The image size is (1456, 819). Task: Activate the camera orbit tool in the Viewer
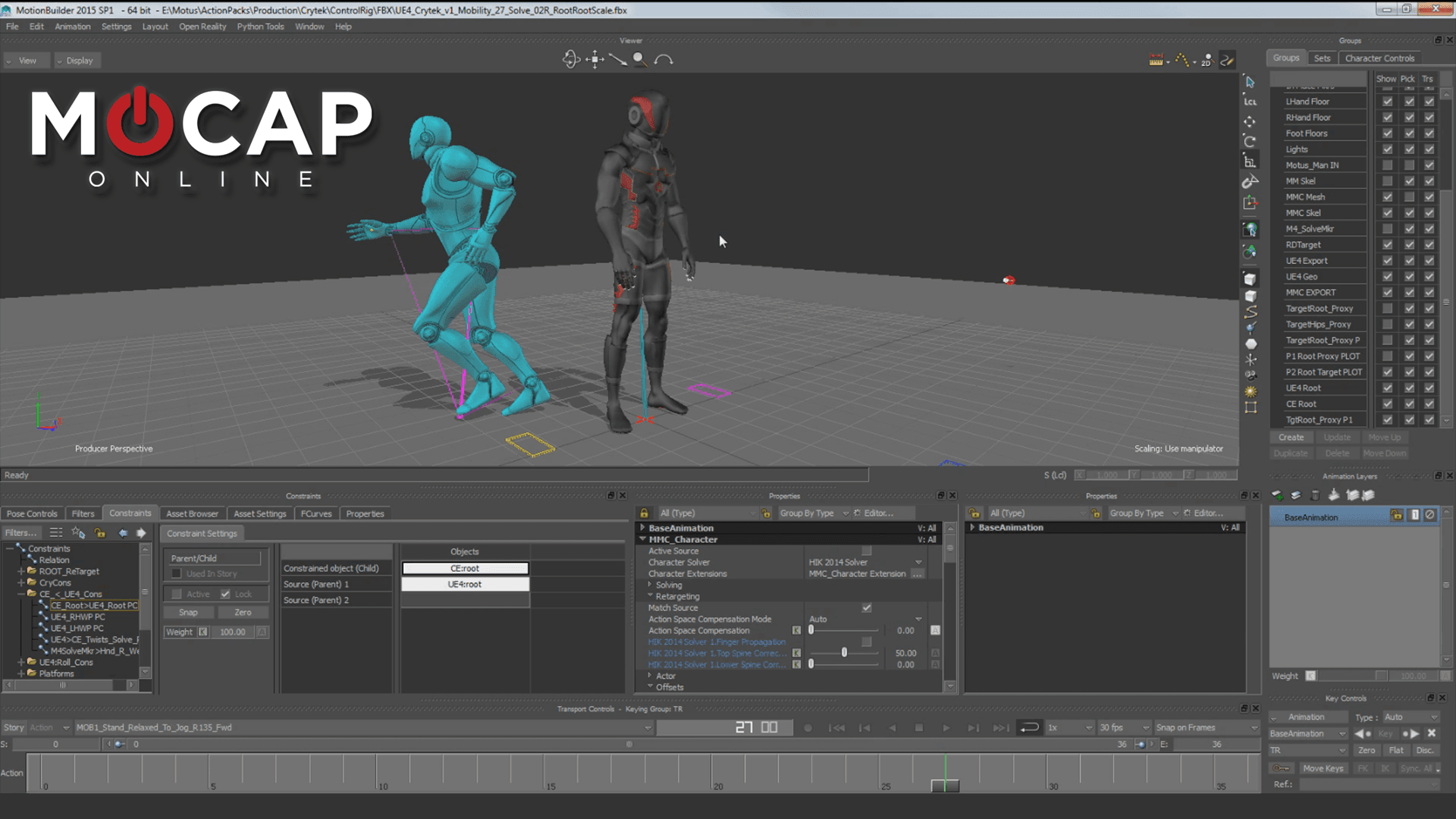click(571, 59)
